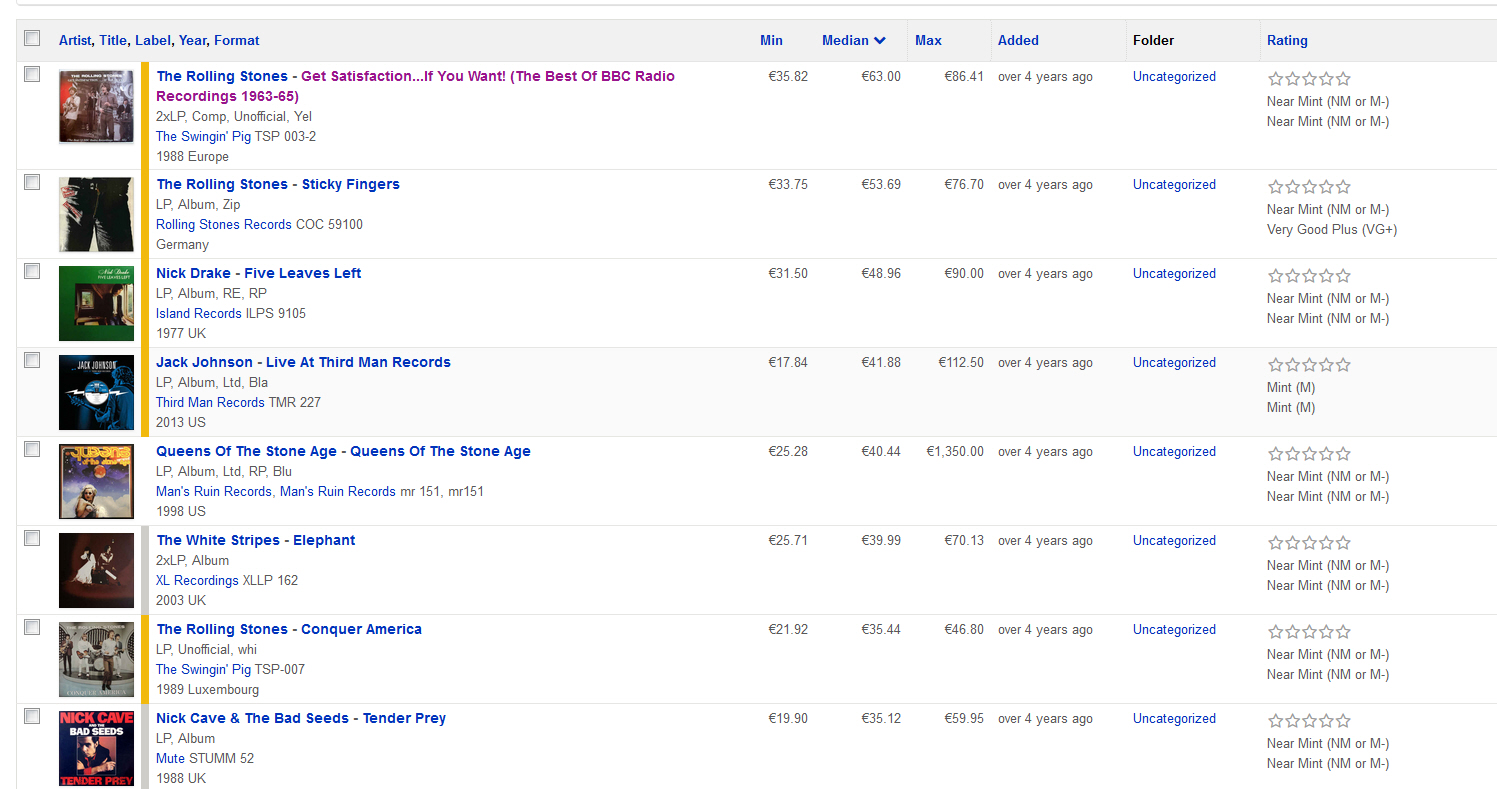Tick the Five Leaves Left row checkbox
The height and width of the screenshot is (789, 1497).
point(32,271)
